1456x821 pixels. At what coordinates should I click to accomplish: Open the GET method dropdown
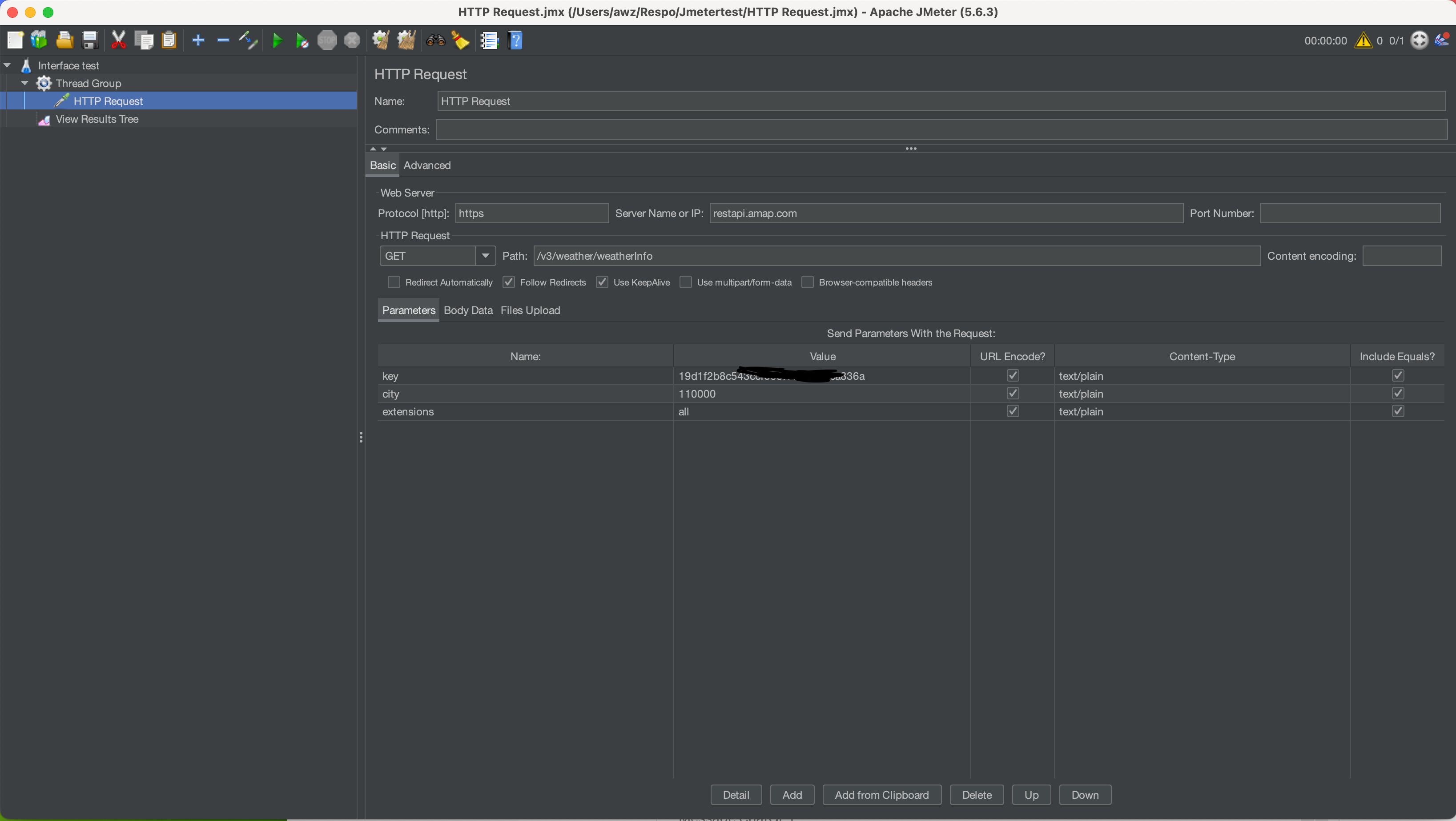(485, 256)
